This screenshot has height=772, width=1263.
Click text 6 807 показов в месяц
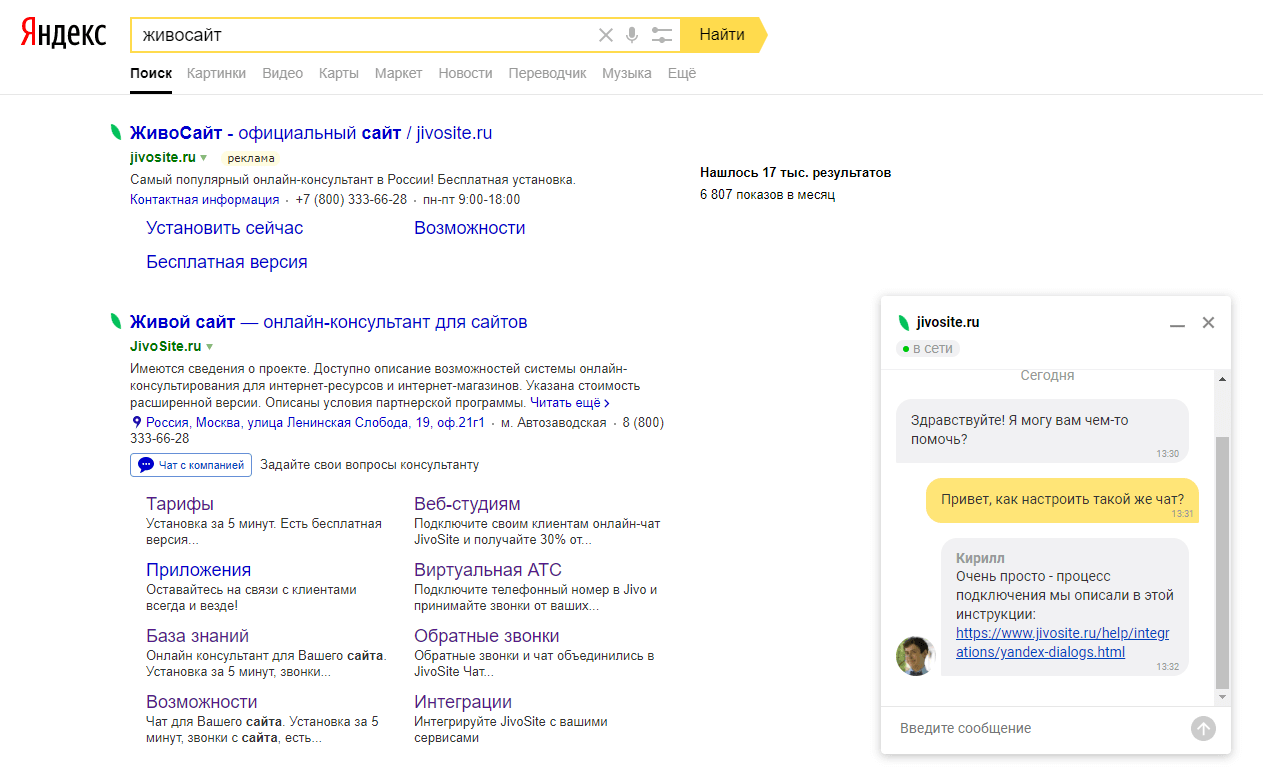(768, 195)
